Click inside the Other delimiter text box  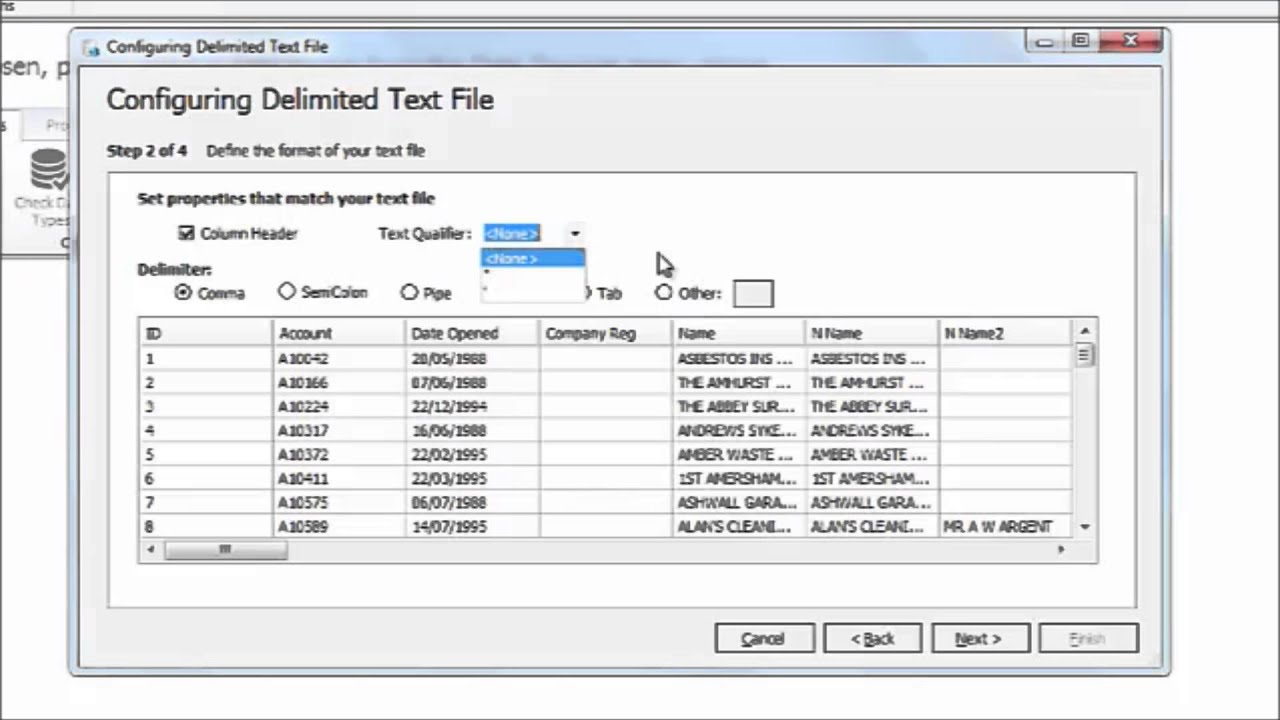click(x=752, y=293)
